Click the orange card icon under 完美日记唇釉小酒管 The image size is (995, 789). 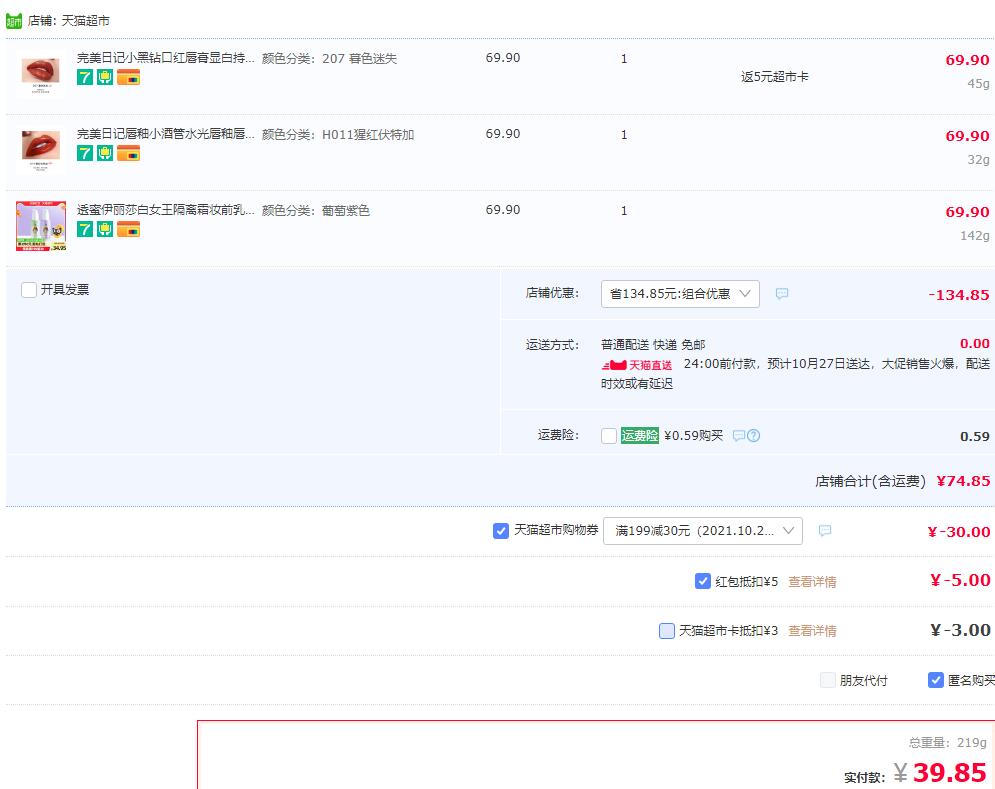click(x=128, y=153)
